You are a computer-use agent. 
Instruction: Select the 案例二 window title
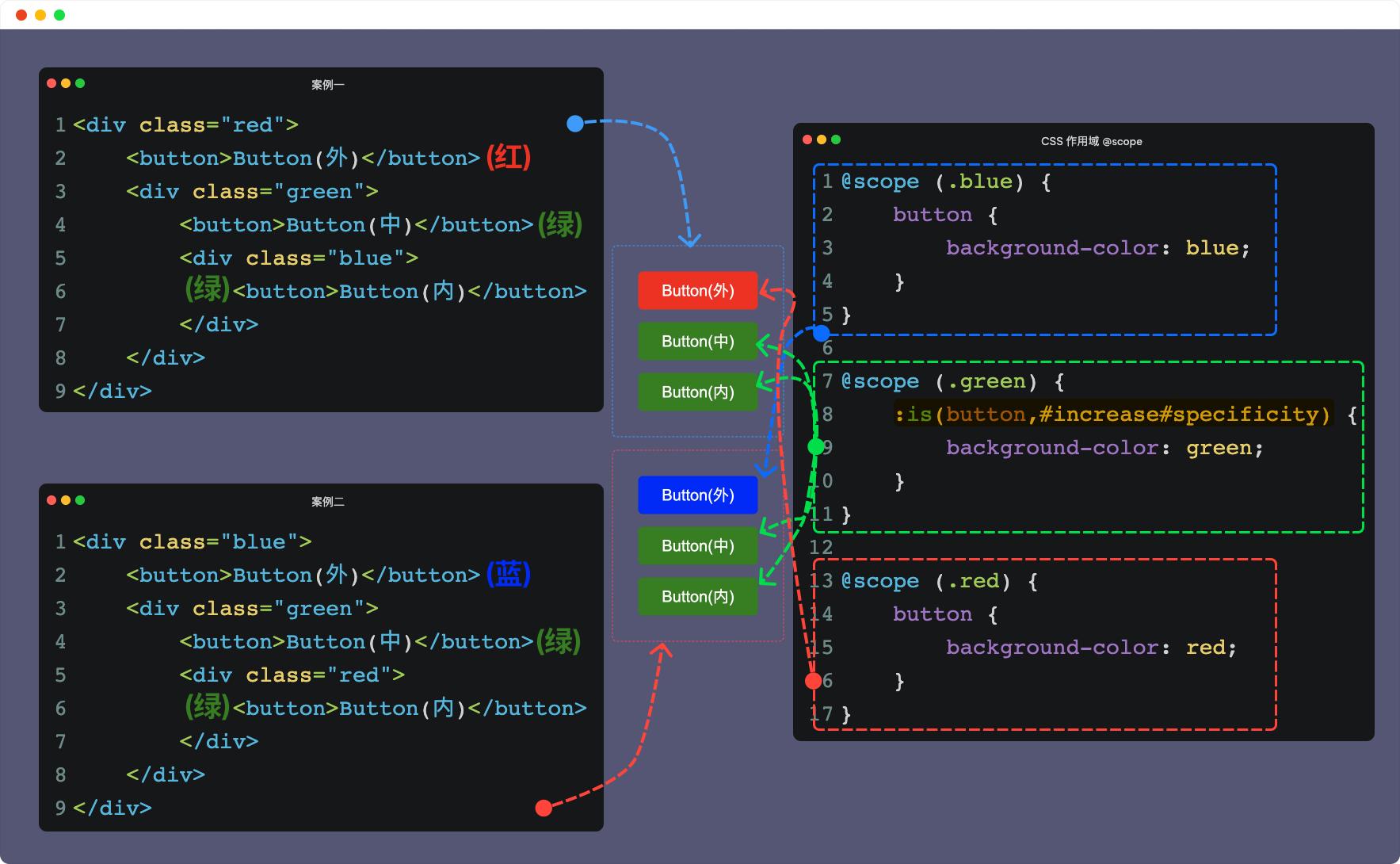point(328,502)
